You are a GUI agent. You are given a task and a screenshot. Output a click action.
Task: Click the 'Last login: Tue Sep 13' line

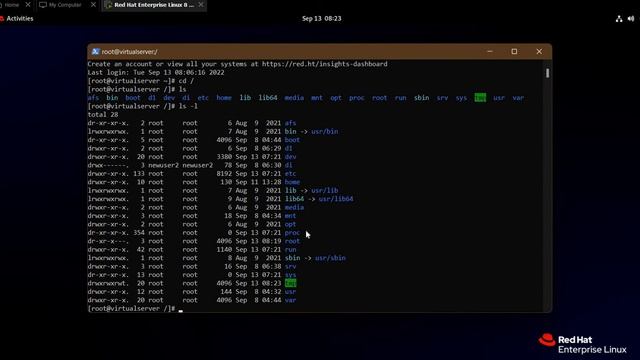pyautogui.click(x=156, y=73)
